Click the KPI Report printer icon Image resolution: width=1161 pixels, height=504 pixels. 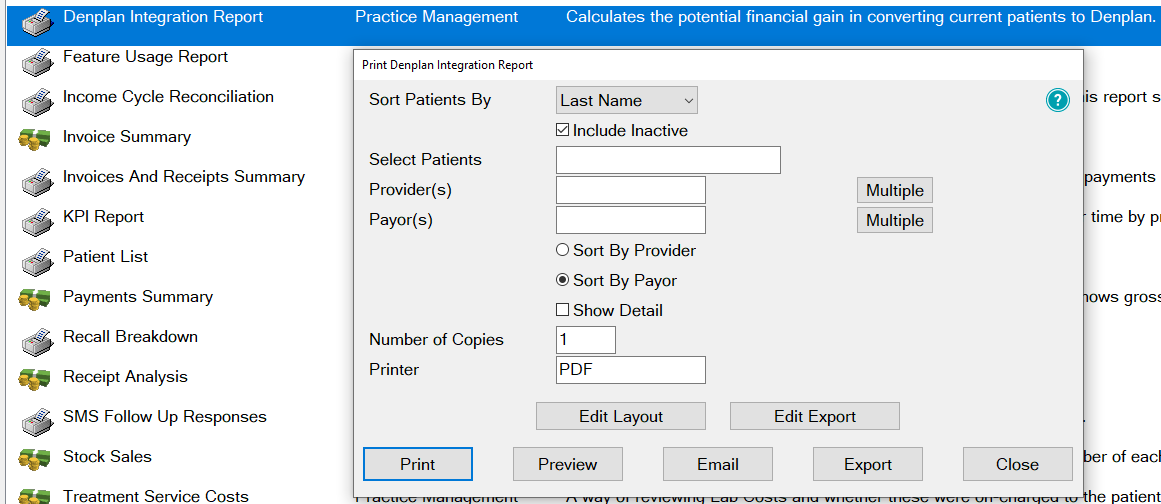pyautogui.click(x=37, y=219)
